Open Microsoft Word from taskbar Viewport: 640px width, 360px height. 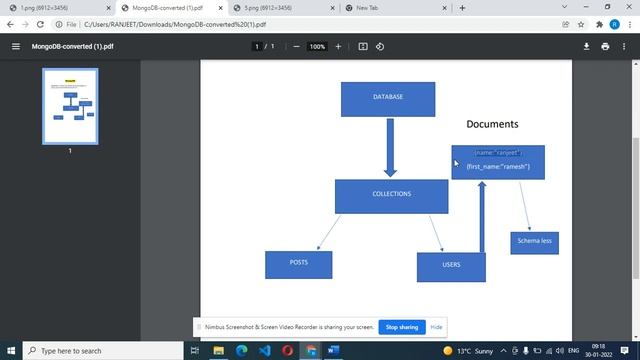pyautogui.click(x=333, y=351)
